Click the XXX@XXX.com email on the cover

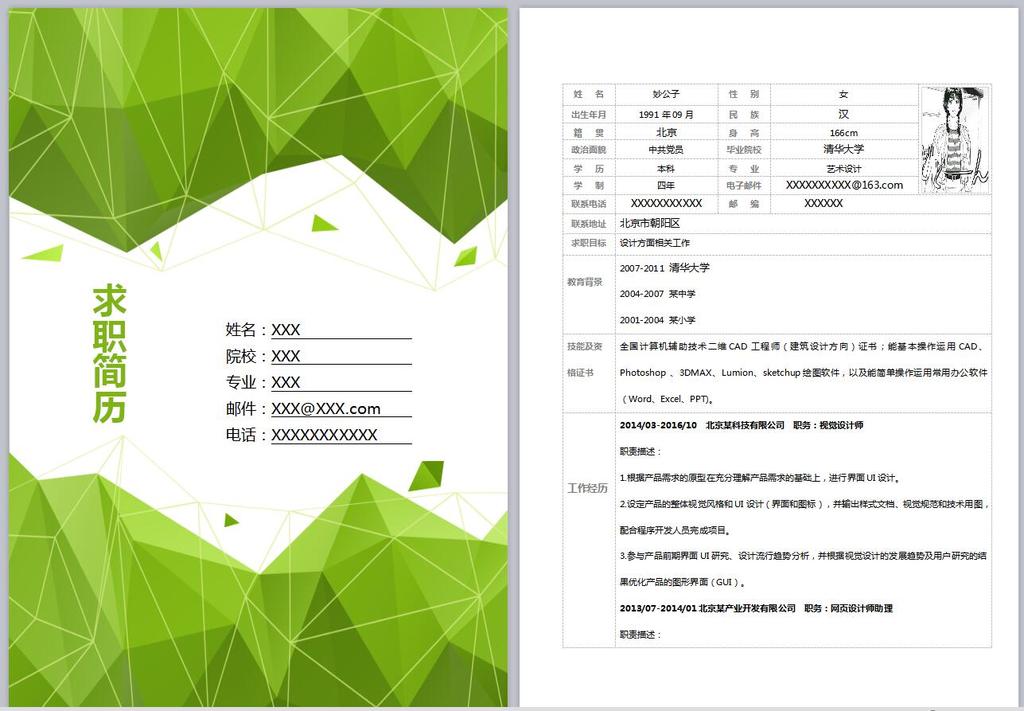click(326, 409)
